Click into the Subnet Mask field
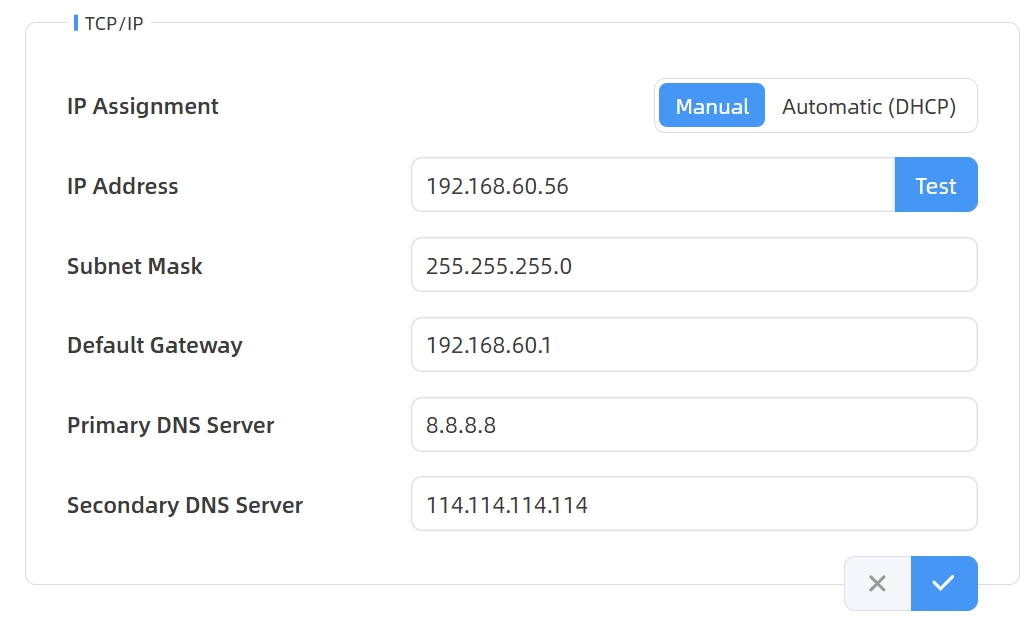Viewport: 1032px width, 619px height. 693,265
